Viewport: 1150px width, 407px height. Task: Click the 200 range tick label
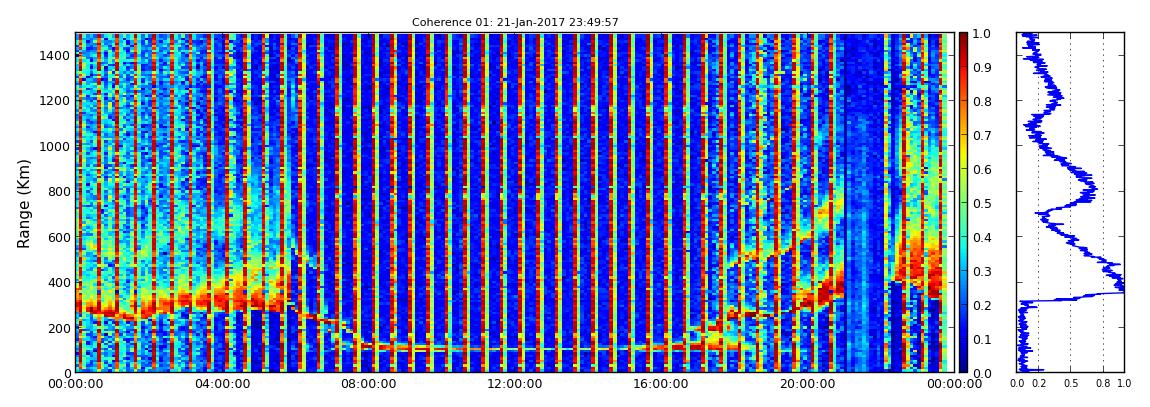tap(59, 328)
